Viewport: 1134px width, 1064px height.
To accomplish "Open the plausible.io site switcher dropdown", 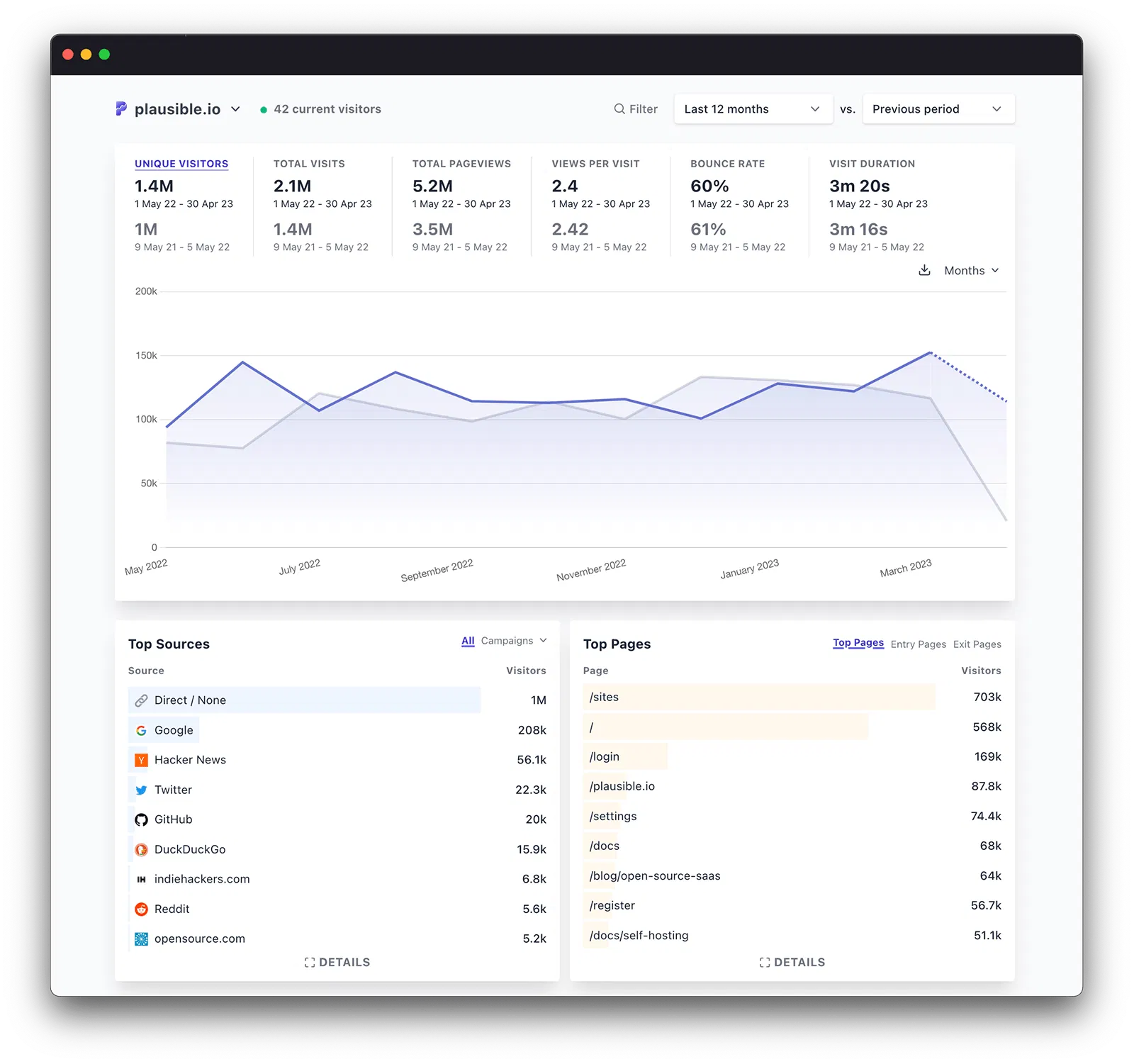I will (x=236, y=110).
